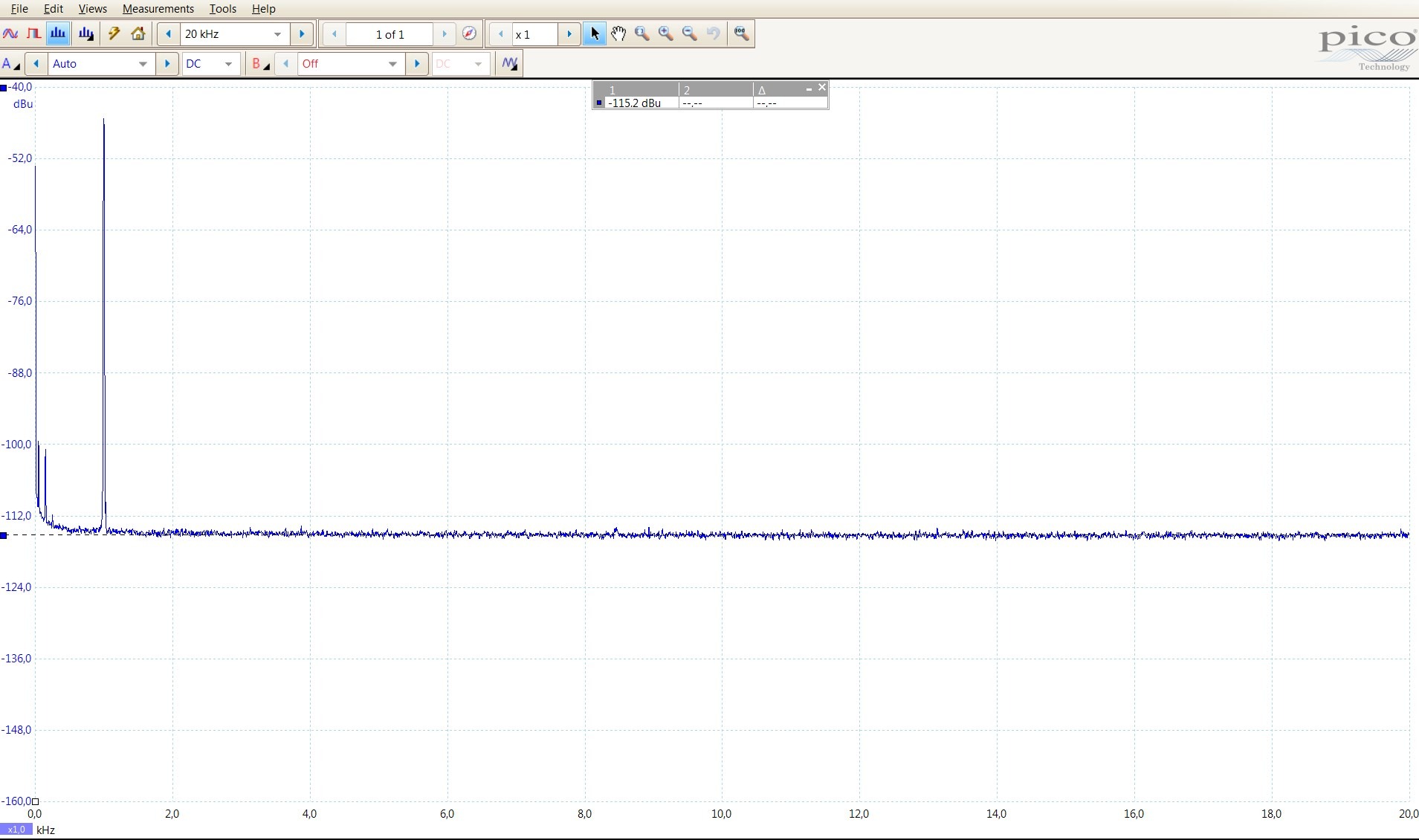1419x840 pixels.
Task: Open the math channels waveform icon
Action: point(510,64)
